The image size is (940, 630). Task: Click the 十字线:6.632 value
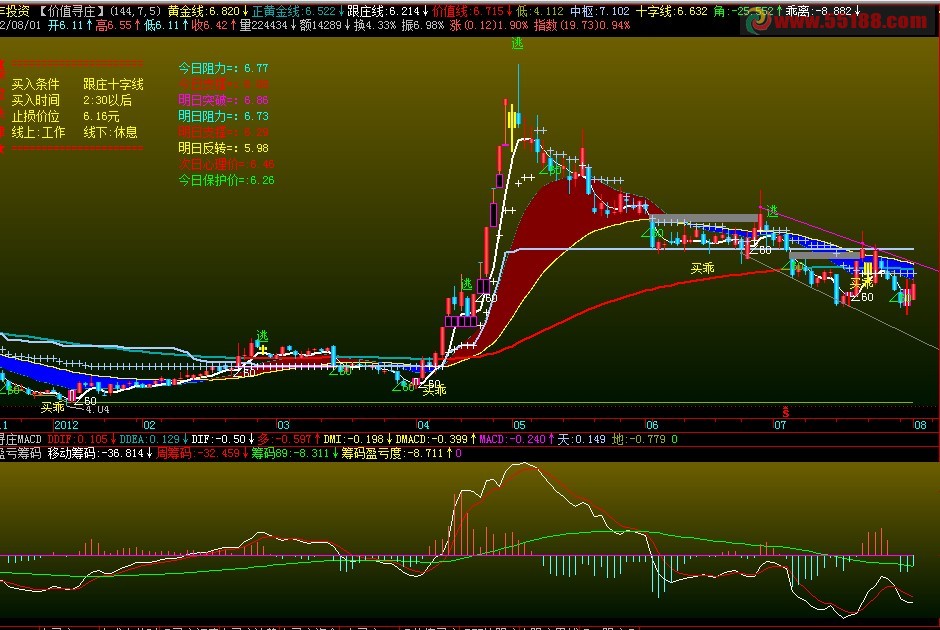[x=671, y=11]
